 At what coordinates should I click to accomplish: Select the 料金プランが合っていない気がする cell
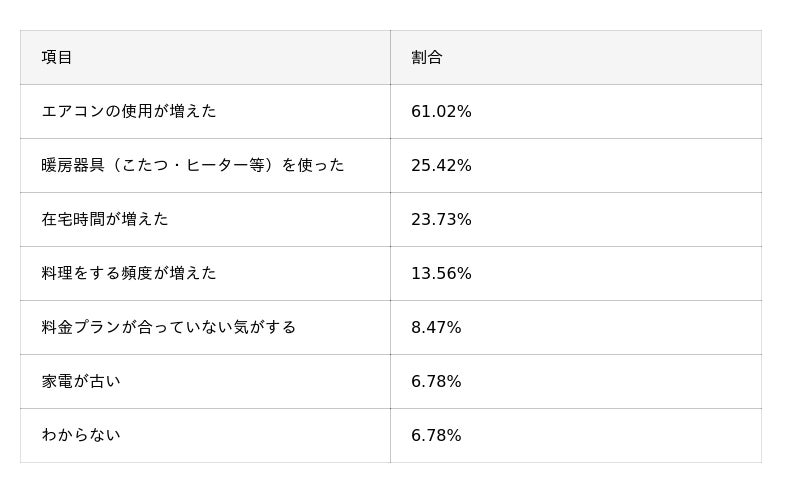(x=169, y=327)
